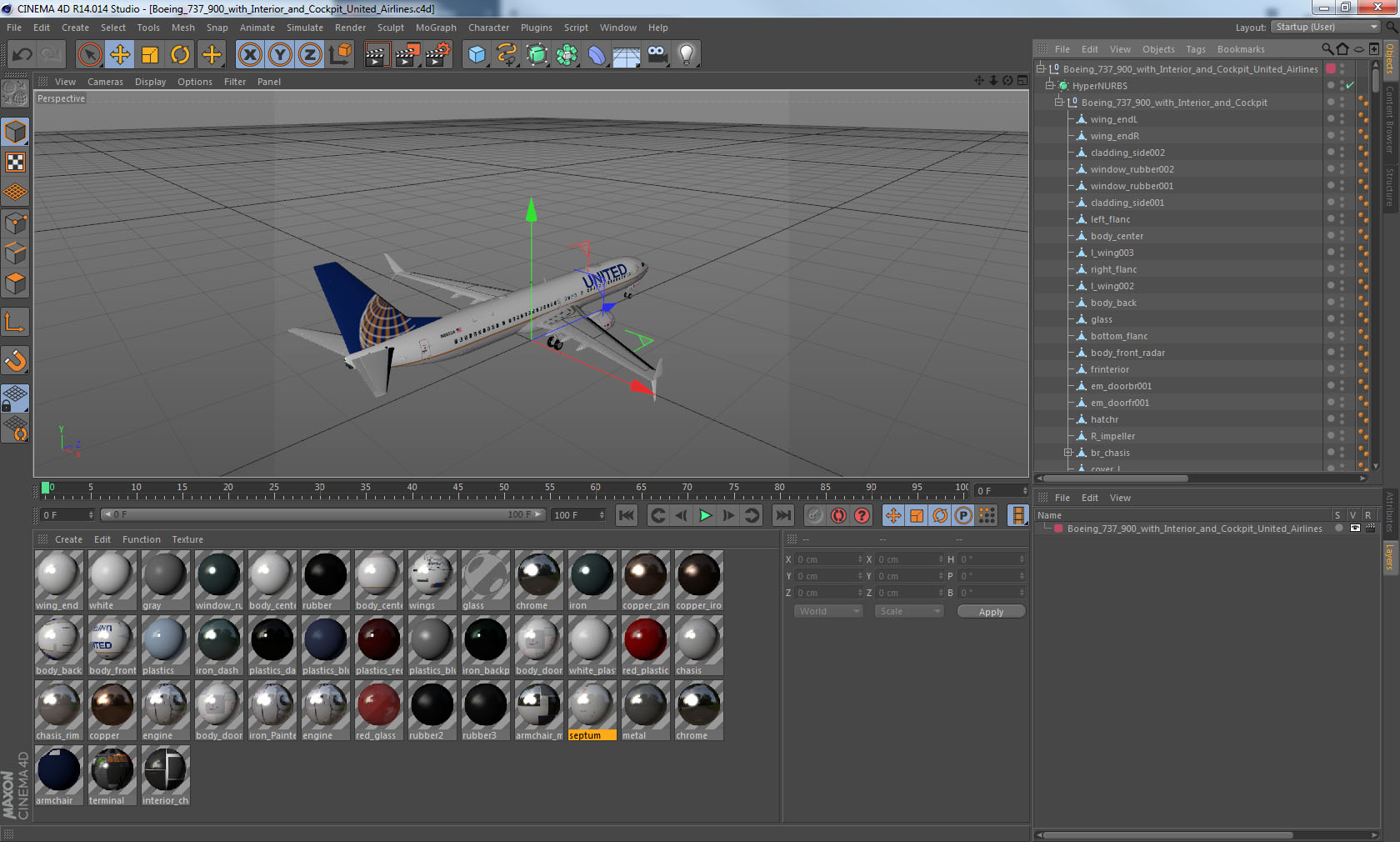Activate the Move tool
Screen dimensions: 1400x842
[120, 55]
